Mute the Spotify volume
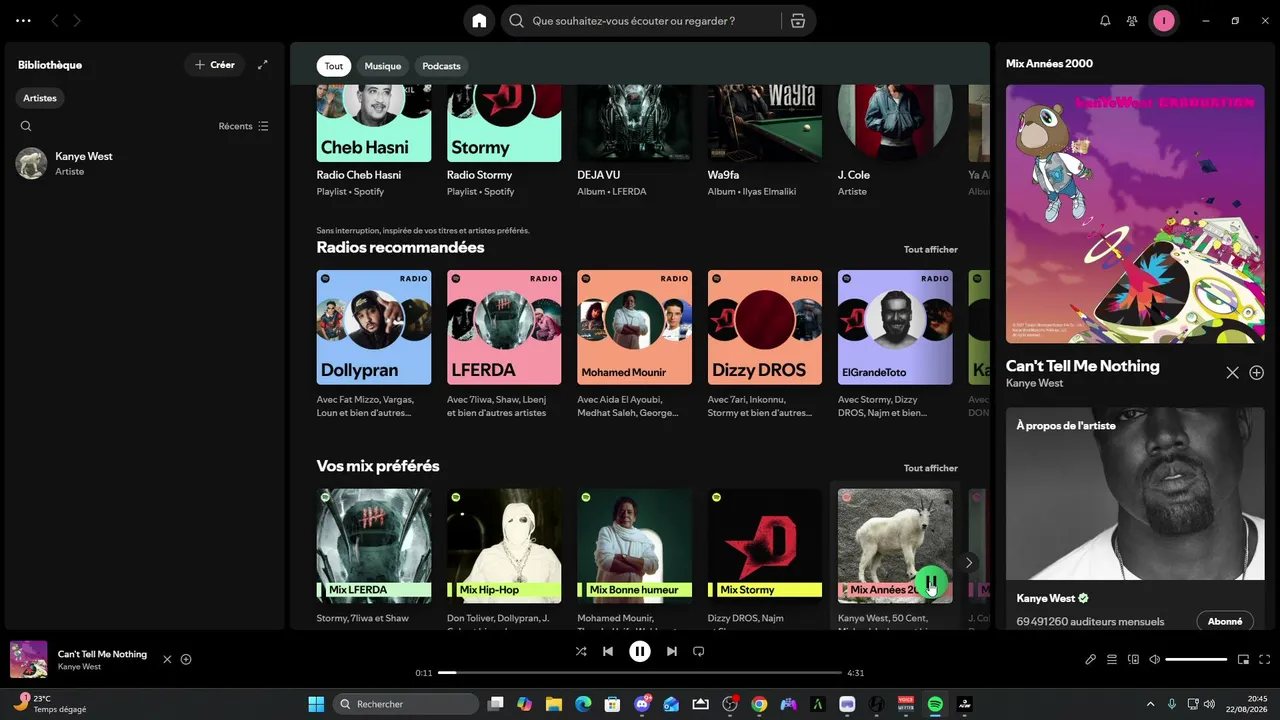The image size is (1280, 720). click(x=1154, y=659)
